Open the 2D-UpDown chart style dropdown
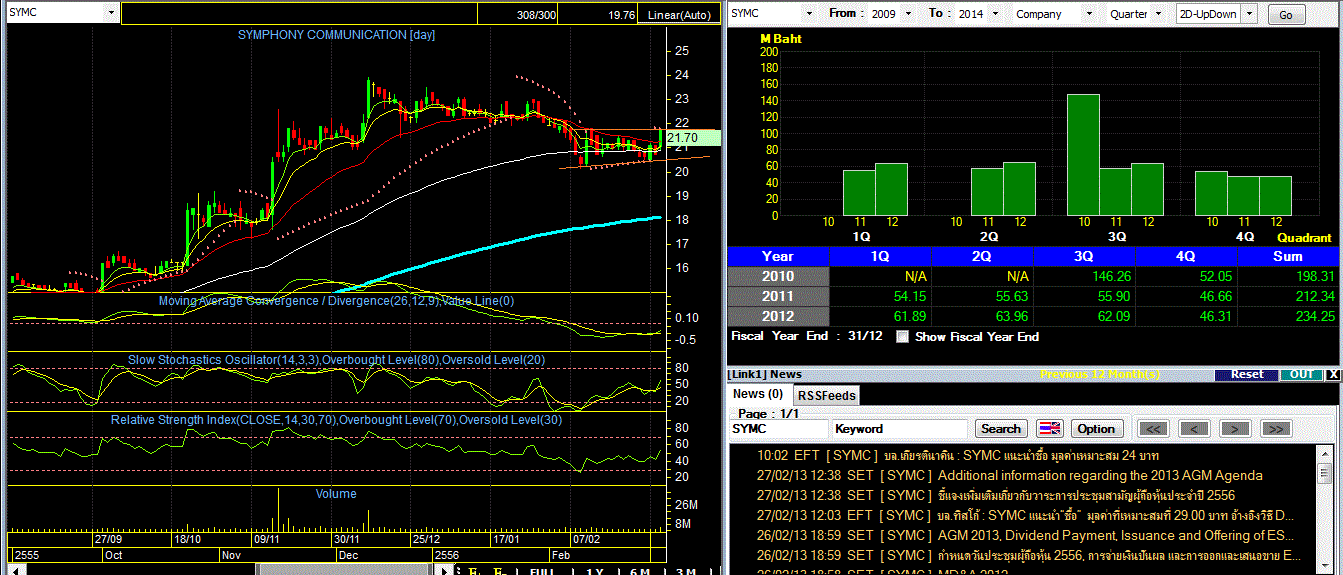Screen dimensions: 1343x575 click(1251, 13)
